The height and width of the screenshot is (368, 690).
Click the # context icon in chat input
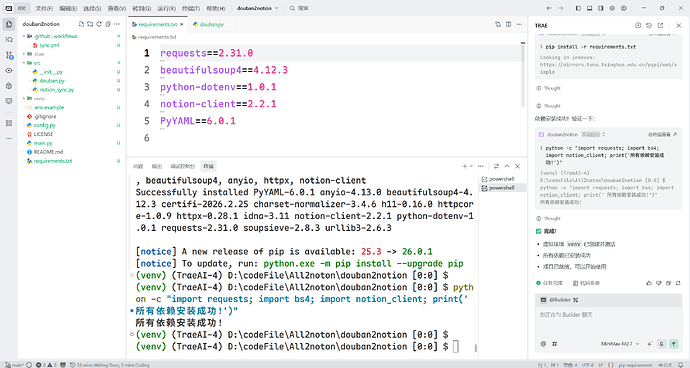pyautogui.click(x=554, y=344)
